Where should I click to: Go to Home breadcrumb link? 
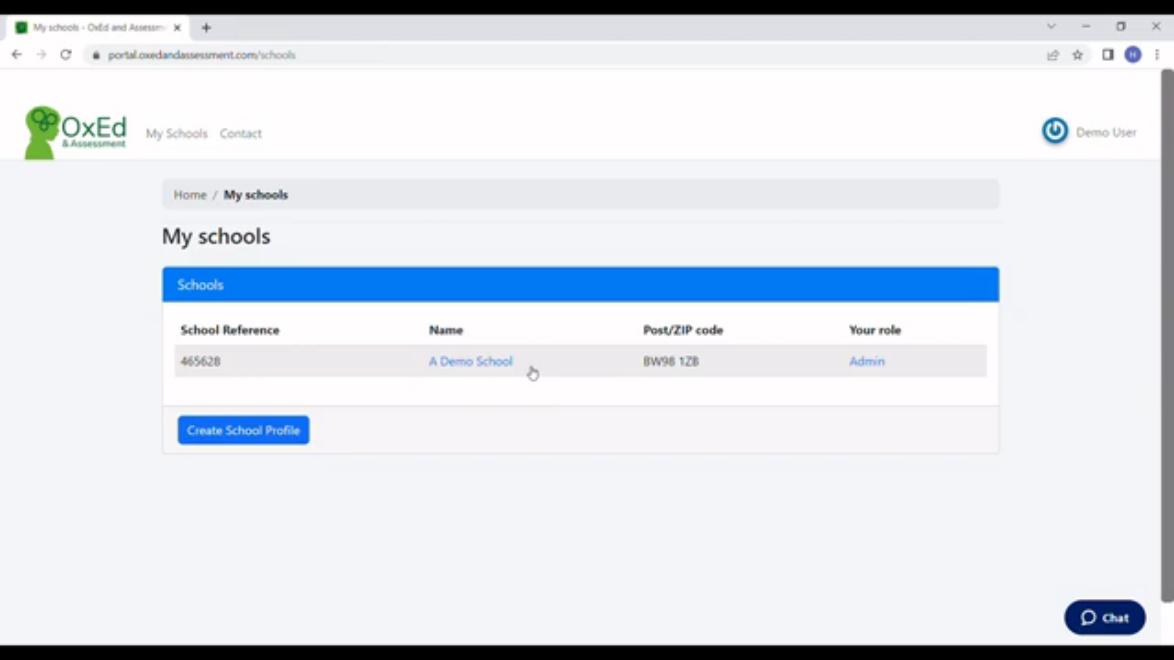coord(190,195)
